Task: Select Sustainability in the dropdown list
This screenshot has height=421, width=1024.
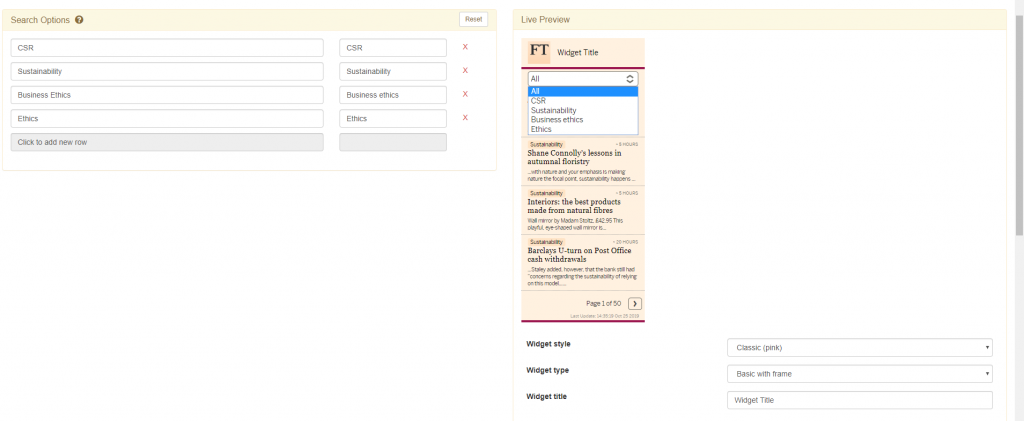Action: tap(553, 110)
